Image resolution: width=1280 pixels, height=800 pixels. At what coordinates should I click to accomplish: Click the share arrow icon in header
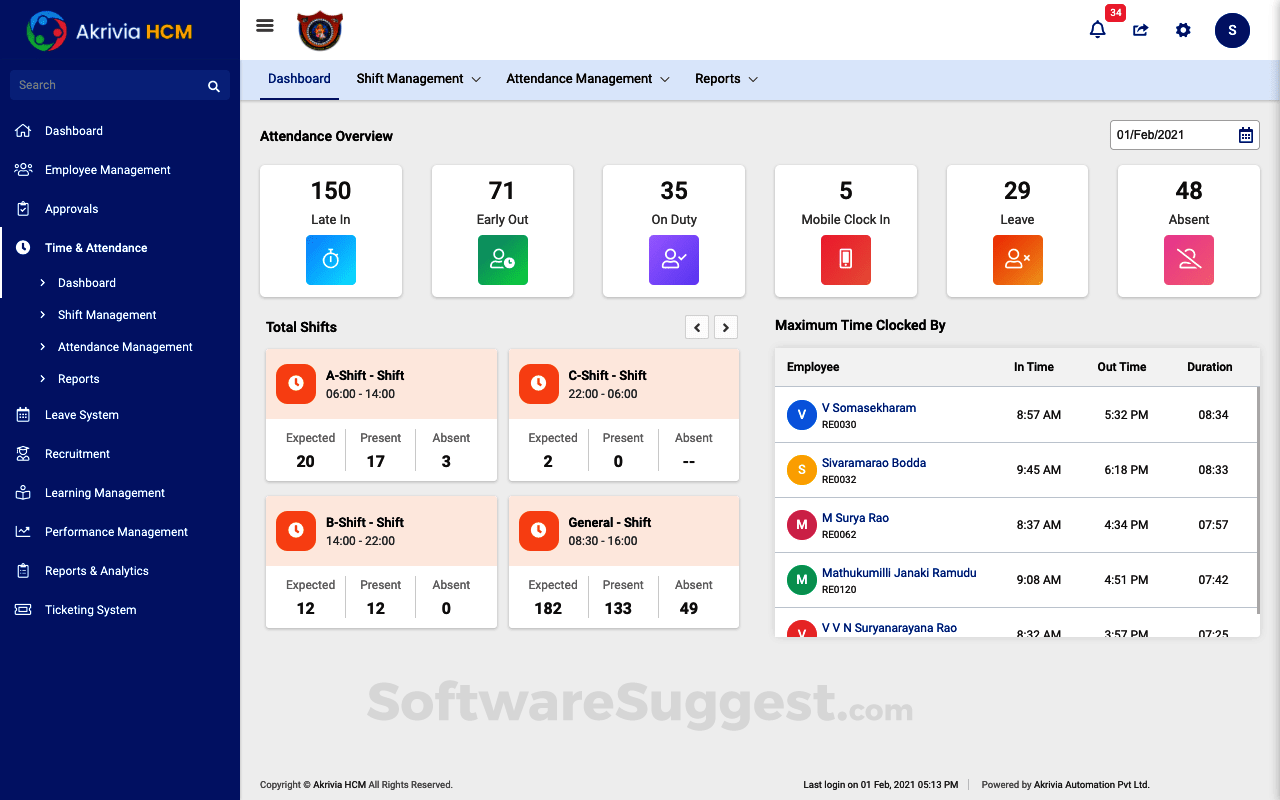(x=1140, y=30)
